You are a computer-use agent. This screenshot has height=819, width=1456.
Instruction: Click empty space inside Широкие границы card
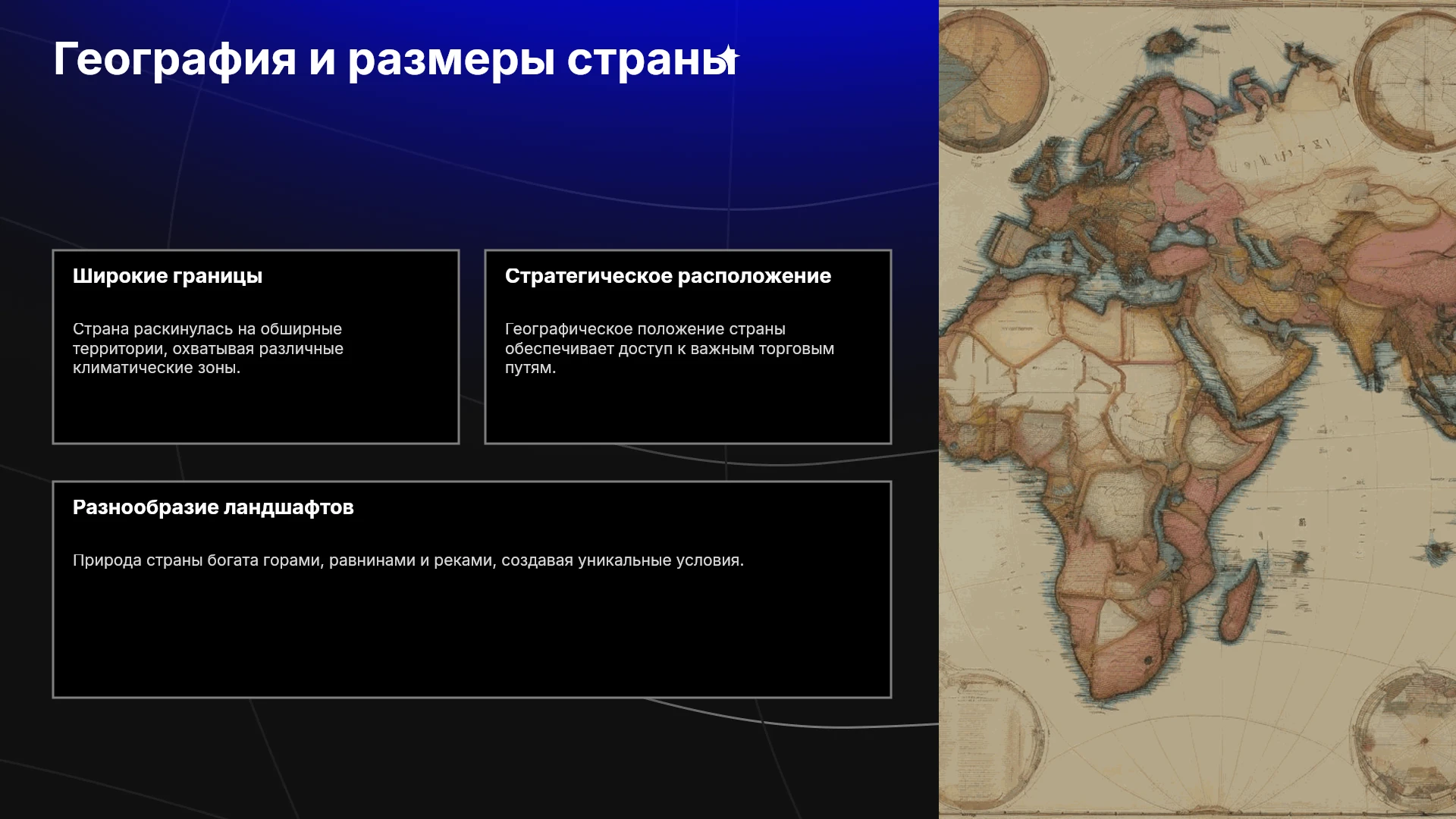click(256, 409)
